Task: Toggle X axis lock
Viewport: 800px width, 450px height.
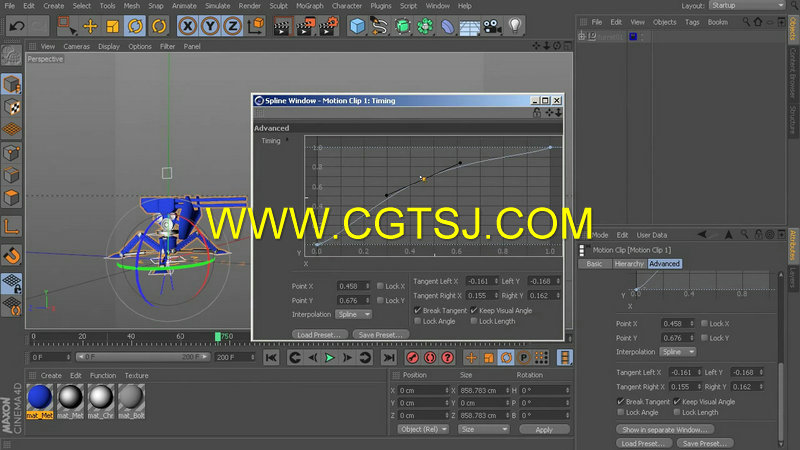Action: 188,26
